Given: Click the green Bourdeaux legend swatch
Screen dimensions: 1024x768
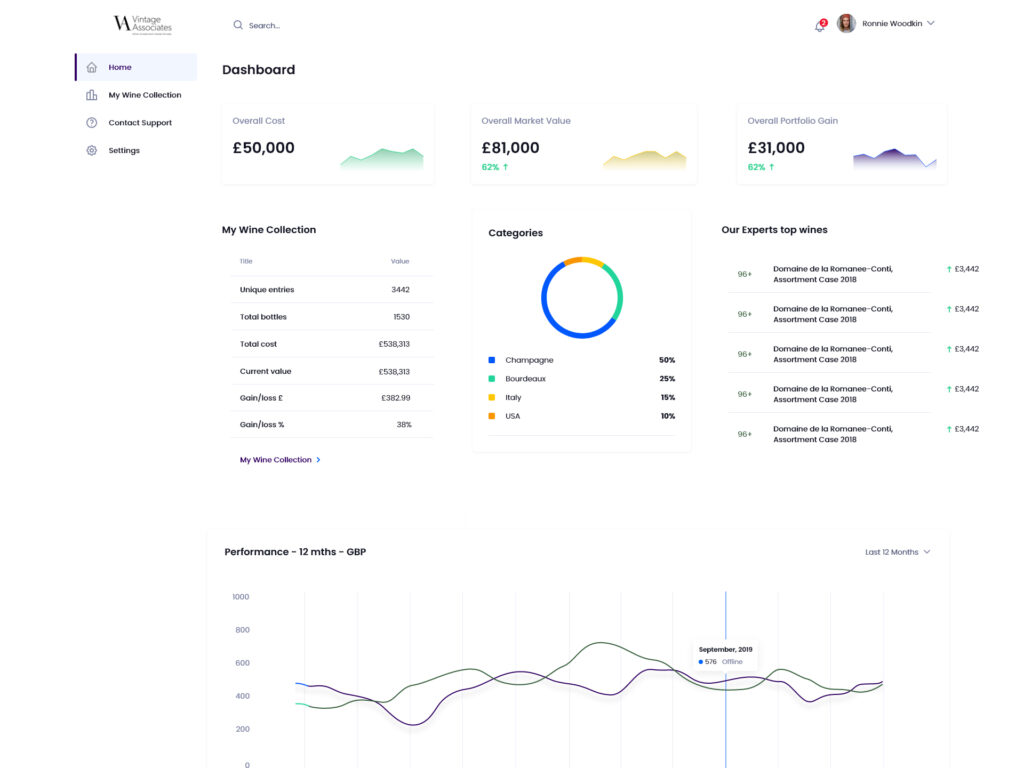Looking at the screenshot, I should click(x=492, y=379).
